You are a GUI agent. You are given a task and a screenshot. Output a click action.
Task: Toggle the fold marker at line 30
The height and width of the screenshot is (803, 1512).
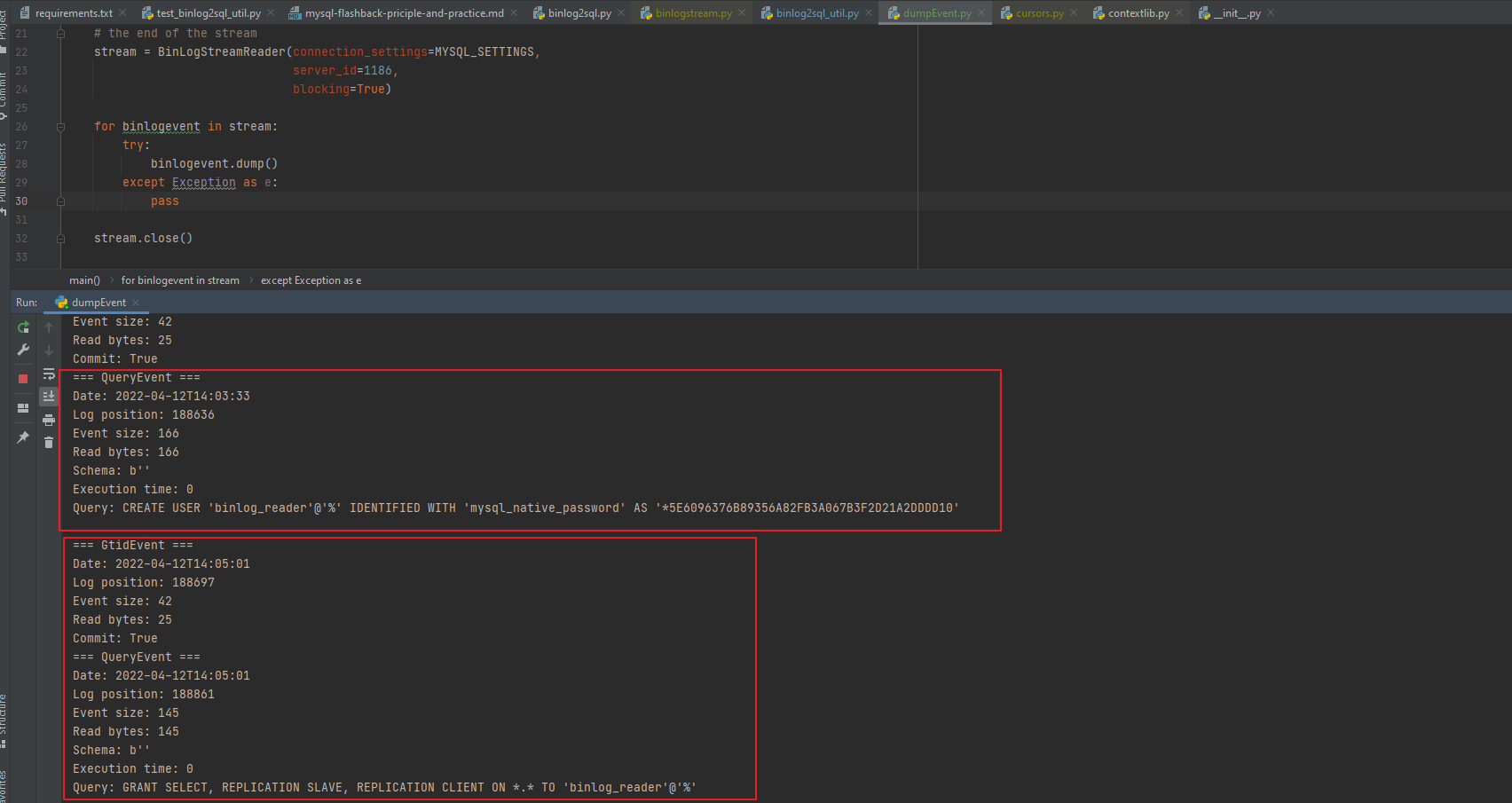[60, 201]
